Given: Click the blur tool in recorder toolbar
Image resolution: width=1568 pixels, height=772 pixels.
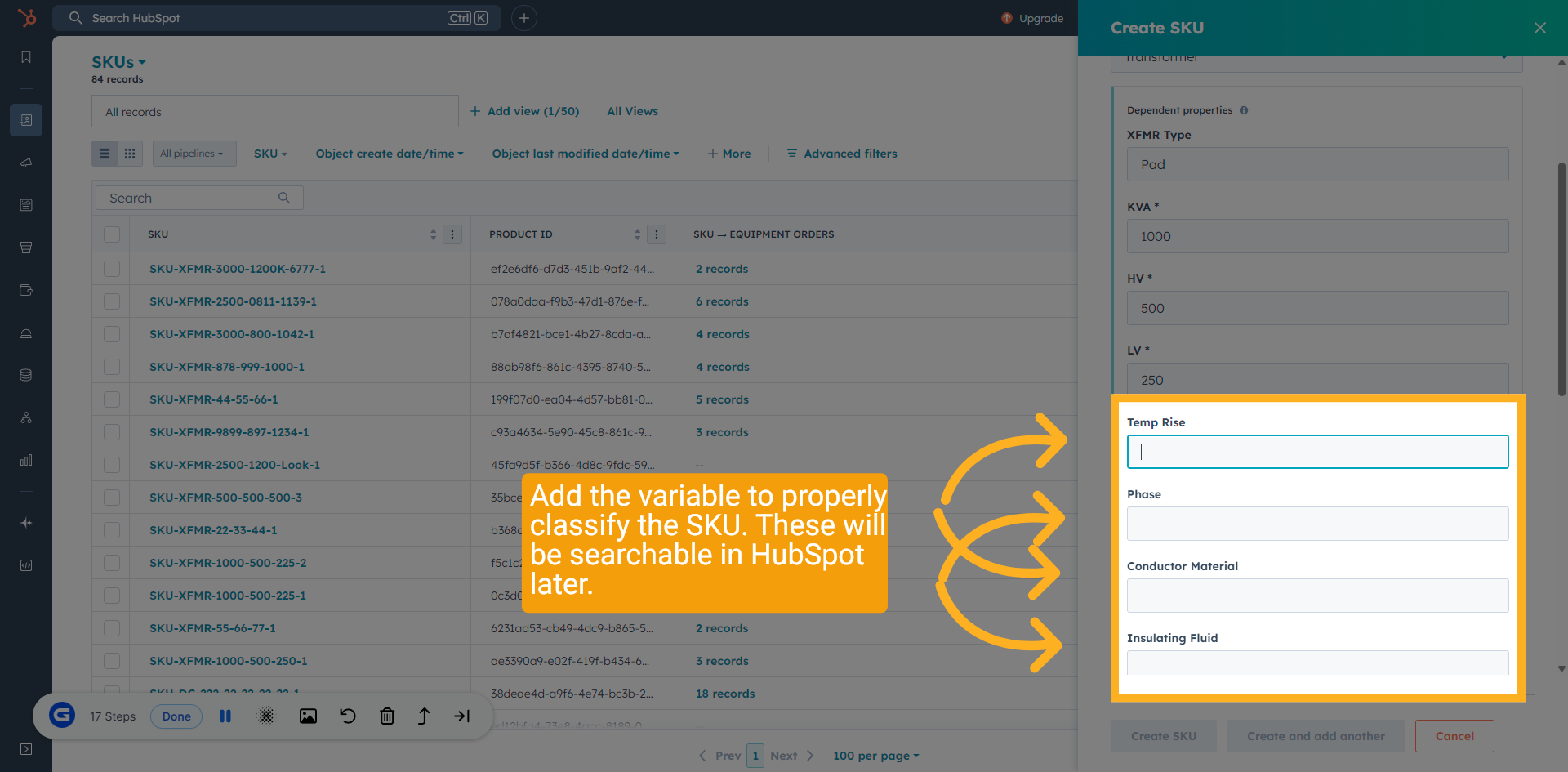Looking at the screenshot, I should pos(266,716).
